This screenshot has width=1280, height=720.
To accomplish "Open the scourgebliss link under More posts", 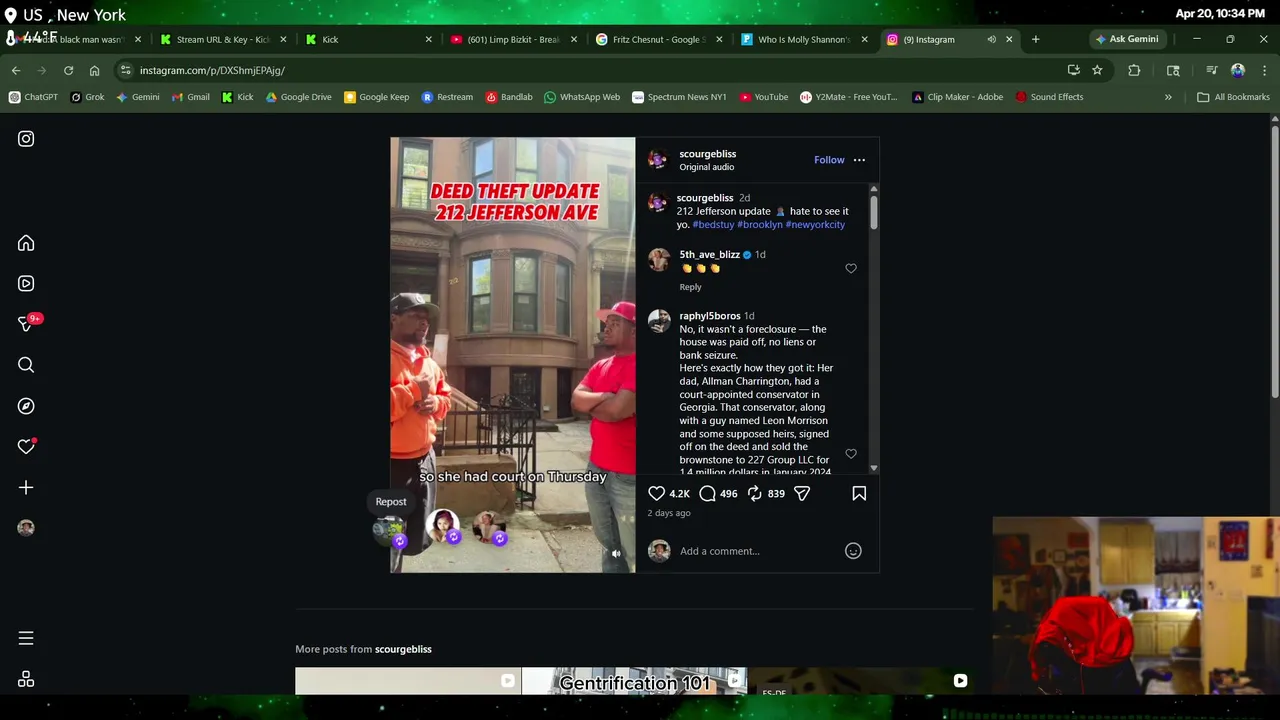I will click(x=403, y=649).
